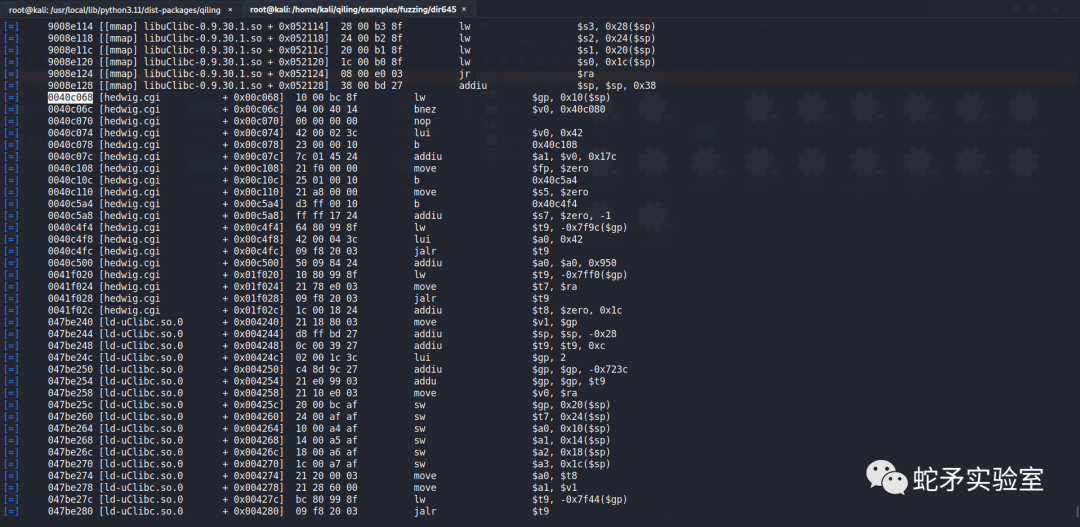The height and width of the screenshot is (527, 1080).
Task: Click the bnez instruction mnemonic
Action: pyautogui.click(x=425, y=109)
